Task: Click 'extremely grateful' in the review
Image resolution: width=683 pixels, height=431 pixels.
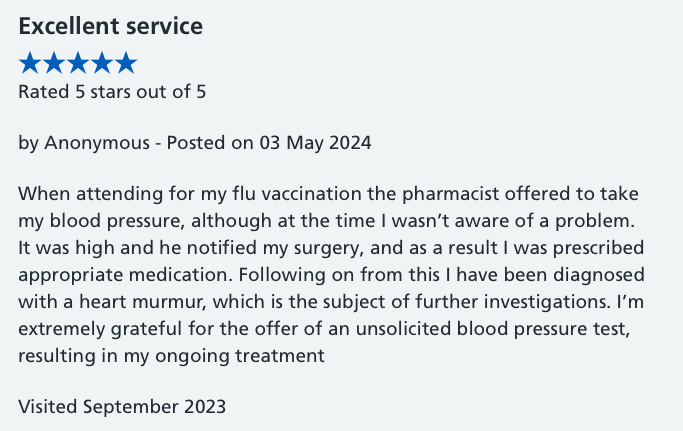Action: coord(100,329)
